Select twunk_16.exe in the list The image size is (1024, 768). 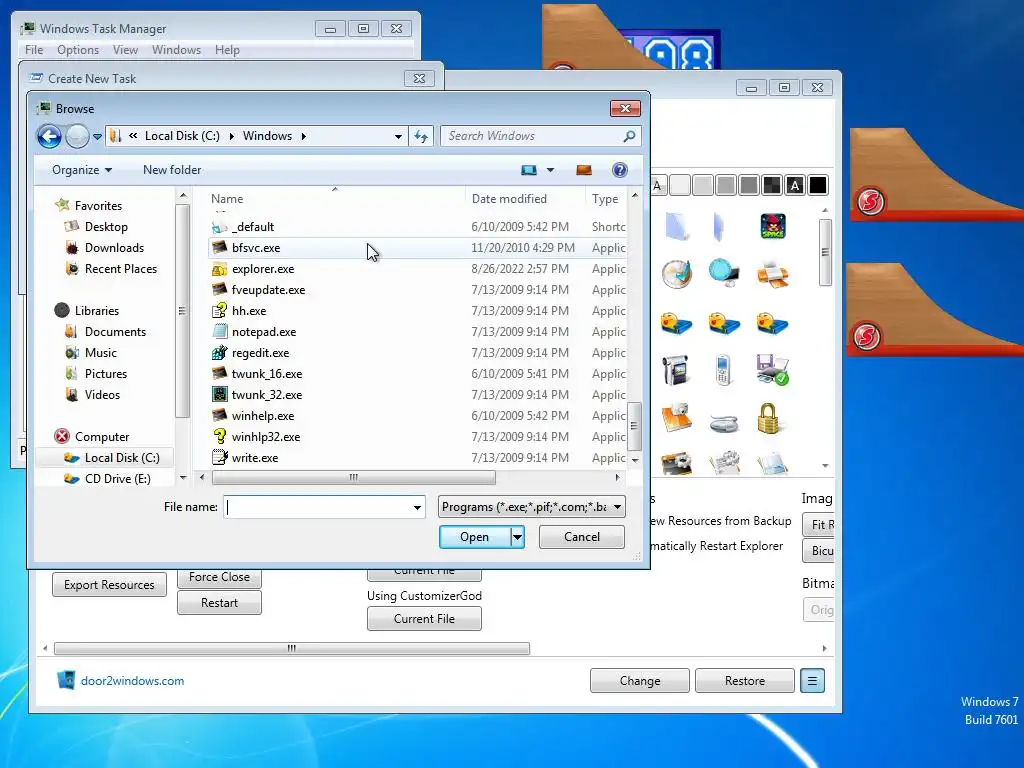[x=417, y=374]
